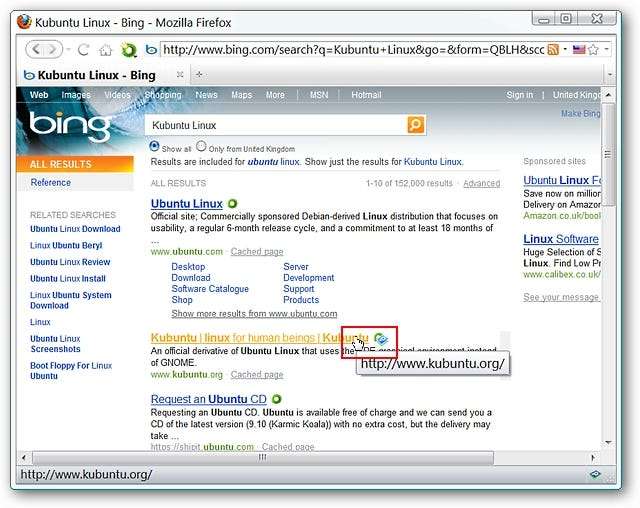
Task: Click inside the Bing search box
Action: 276,125
